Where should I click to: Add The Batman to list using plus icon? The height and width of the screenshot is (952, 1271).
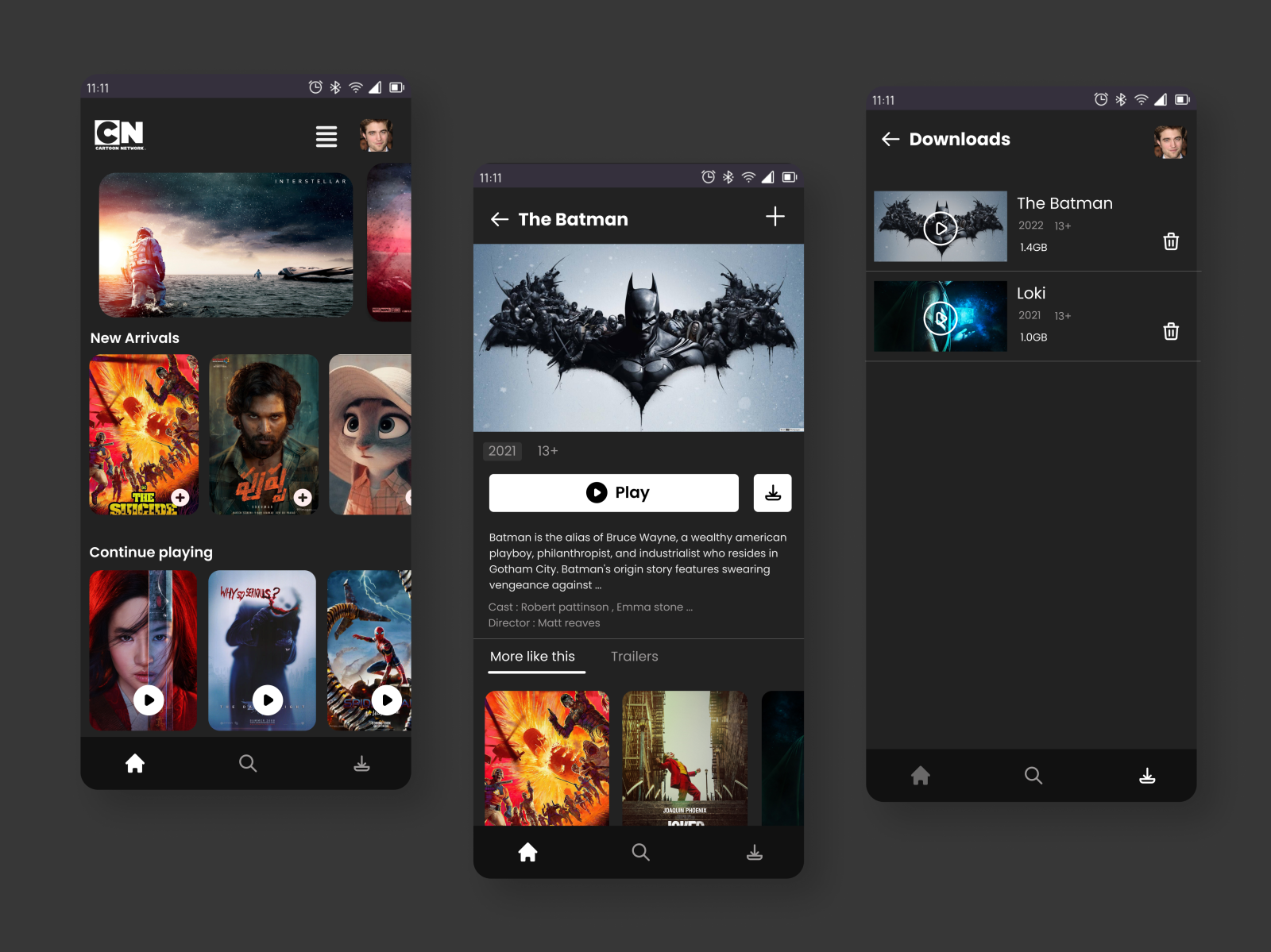click(775, 216)
